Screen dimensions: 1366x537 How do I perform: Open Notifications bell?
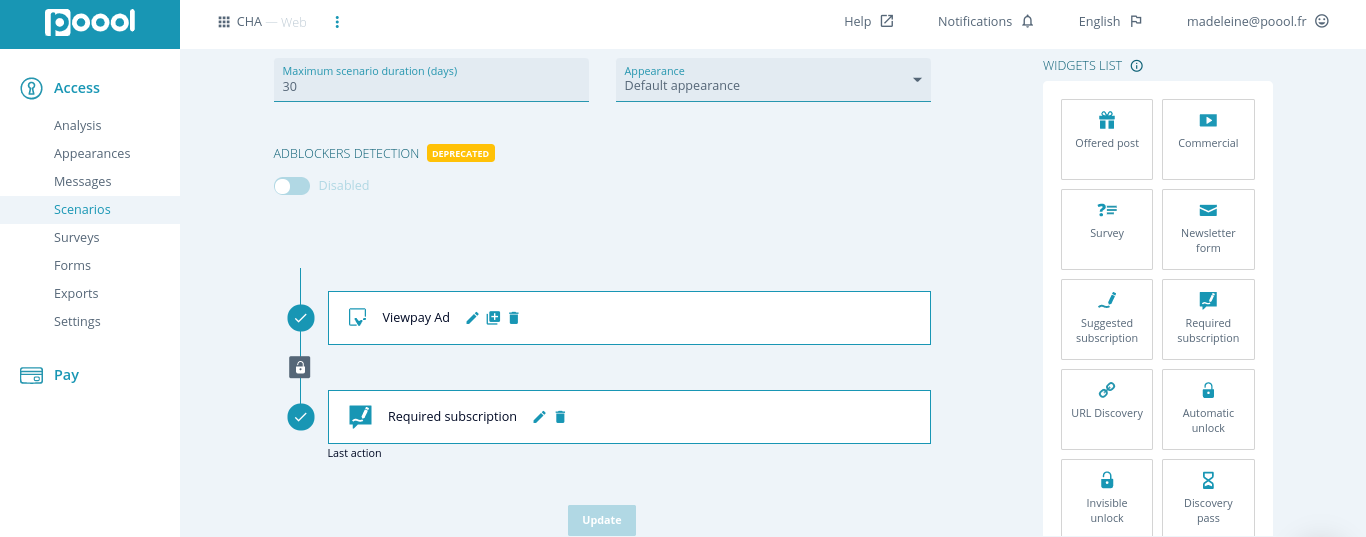(1027, 21)
